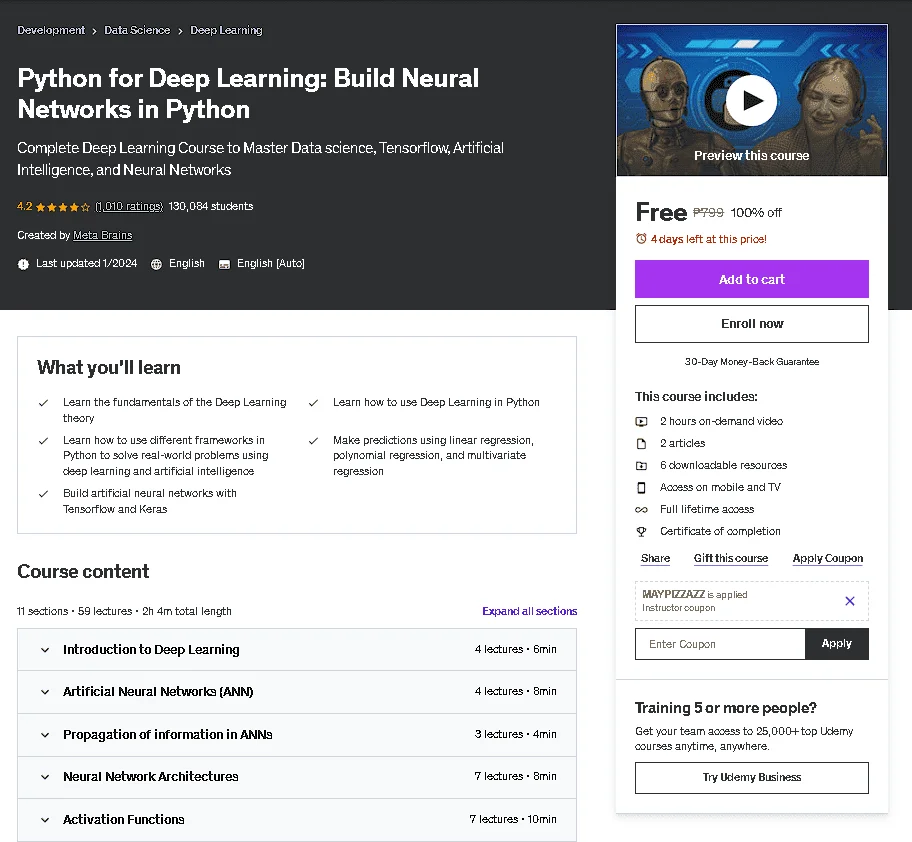Click Add to cart button
This screenshot has width=912, height=842.
(751, 279)
